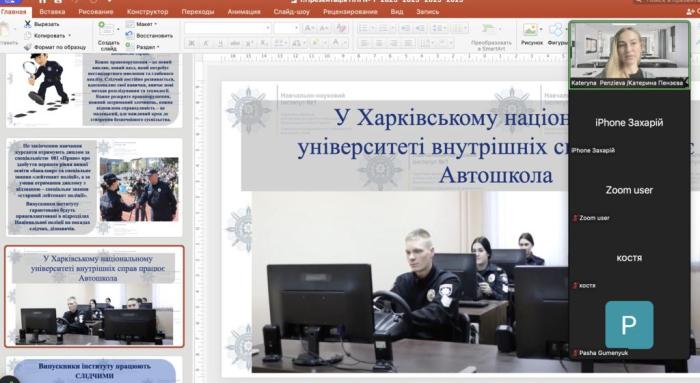Open the Фигуры shapes gallery
Screen dimensions: 700x383
[x=556, y=30]
